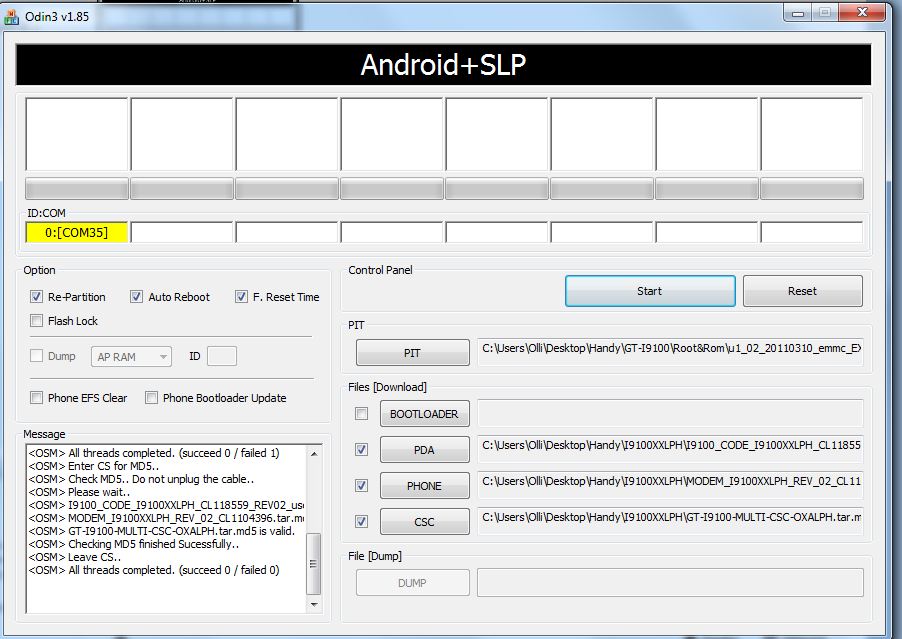This screenshot has width=902, height=639.
Task: Close the Odin3 window
Action: point(862,12)
